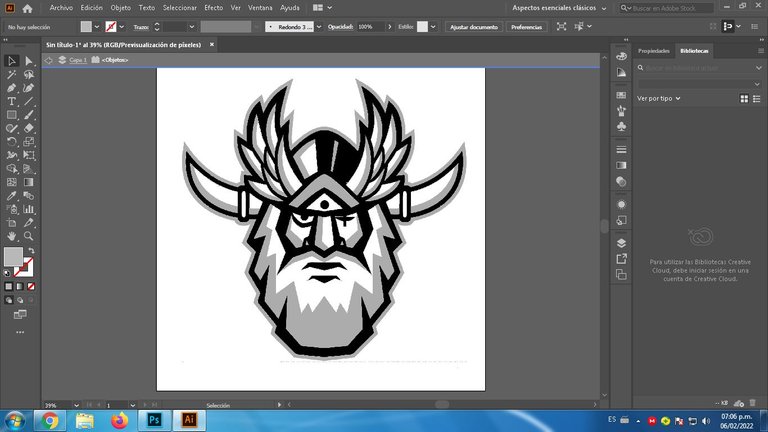Select the Selection tool arrow
The width and height of the screenshot is (768, 432).
12,61
